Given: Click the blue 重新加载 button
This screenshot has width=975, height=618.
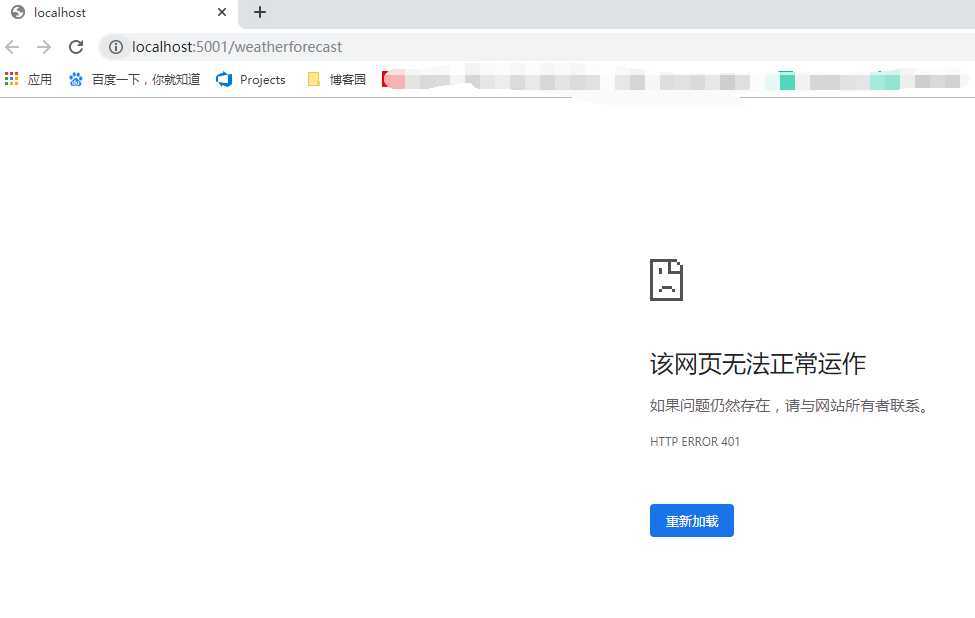Looking at the screenshot, I should pyautogui.click(x=691, y=520).
